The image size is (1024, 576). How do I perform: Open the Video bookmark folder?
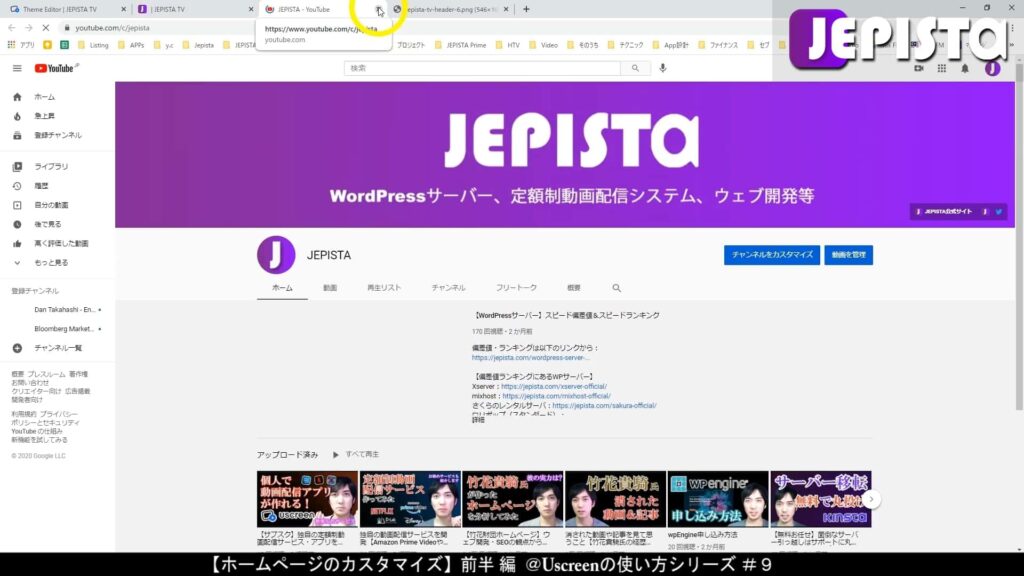click(543, 45)
